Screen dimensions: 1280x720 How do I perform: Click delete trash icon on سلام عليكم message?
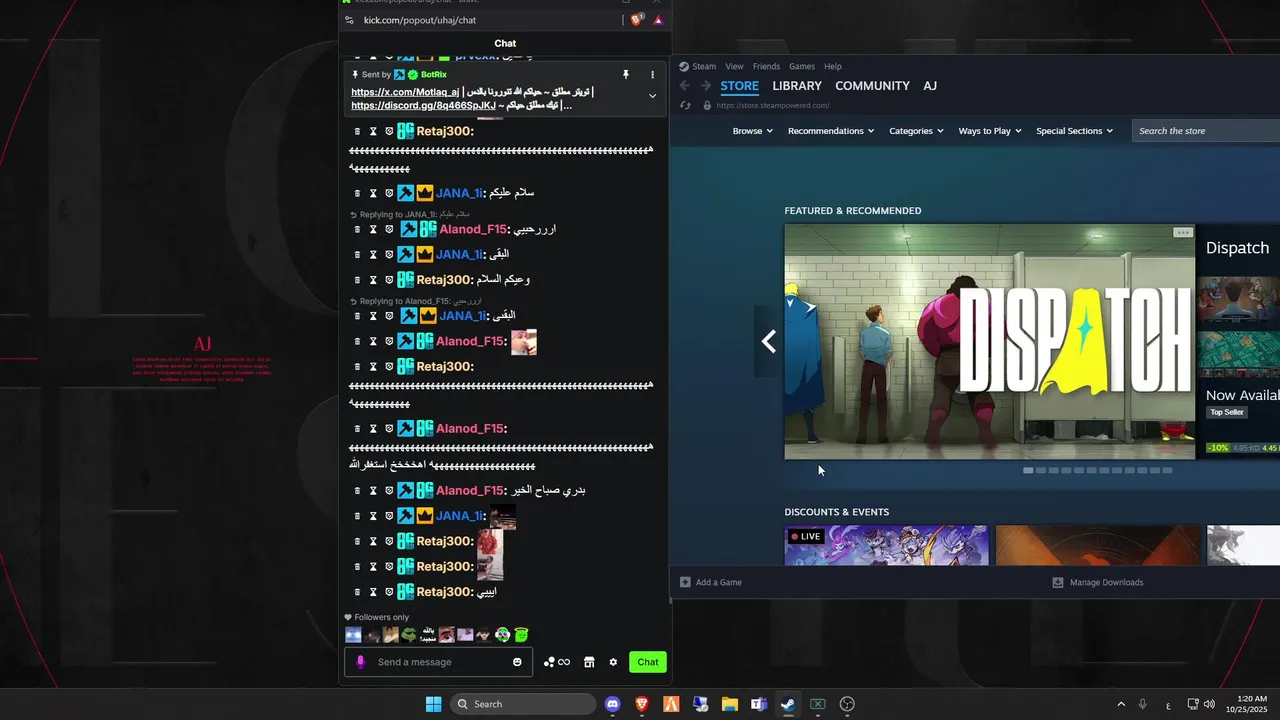tap(357, 193)
